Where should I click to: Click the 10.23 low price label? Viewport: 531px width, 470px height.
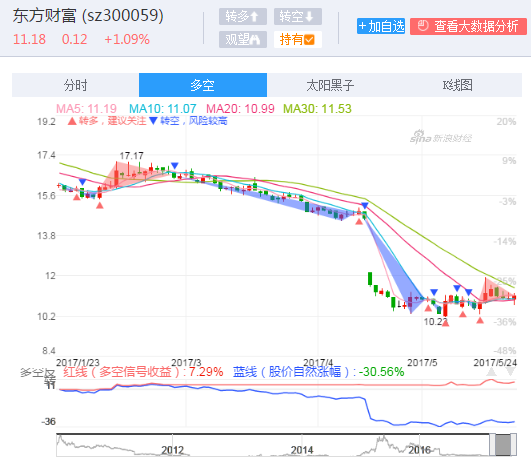pos(436,321)
